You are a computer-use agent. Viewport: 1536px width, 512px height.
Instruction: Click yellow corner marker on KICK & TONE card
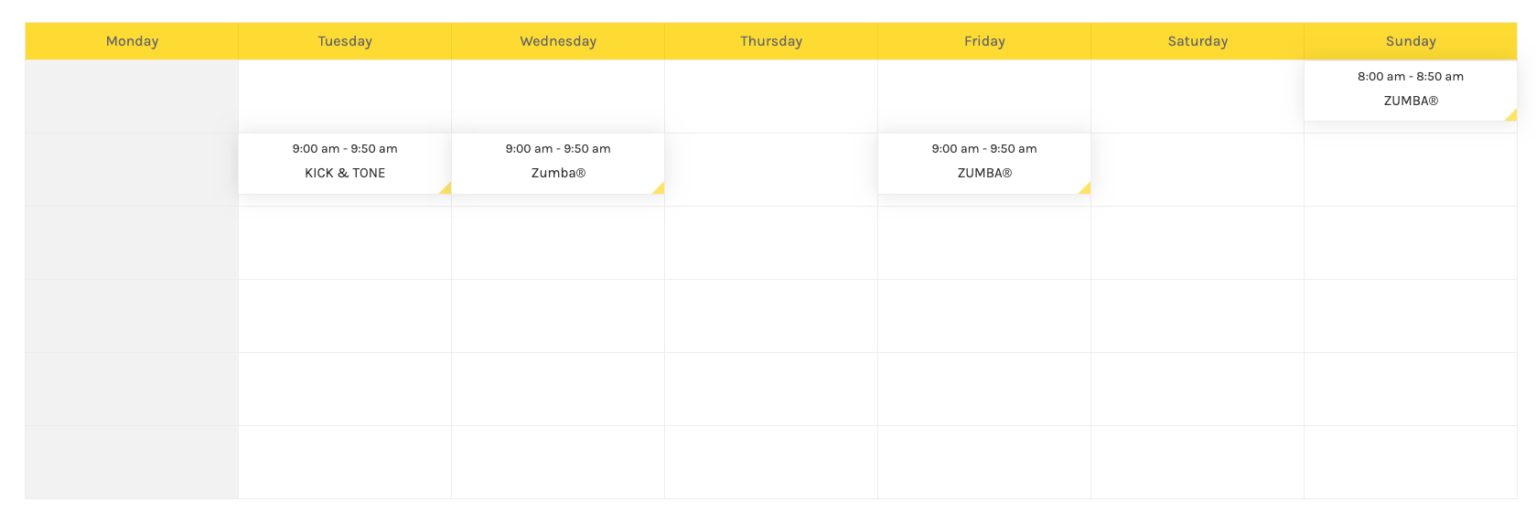point(446,188)
